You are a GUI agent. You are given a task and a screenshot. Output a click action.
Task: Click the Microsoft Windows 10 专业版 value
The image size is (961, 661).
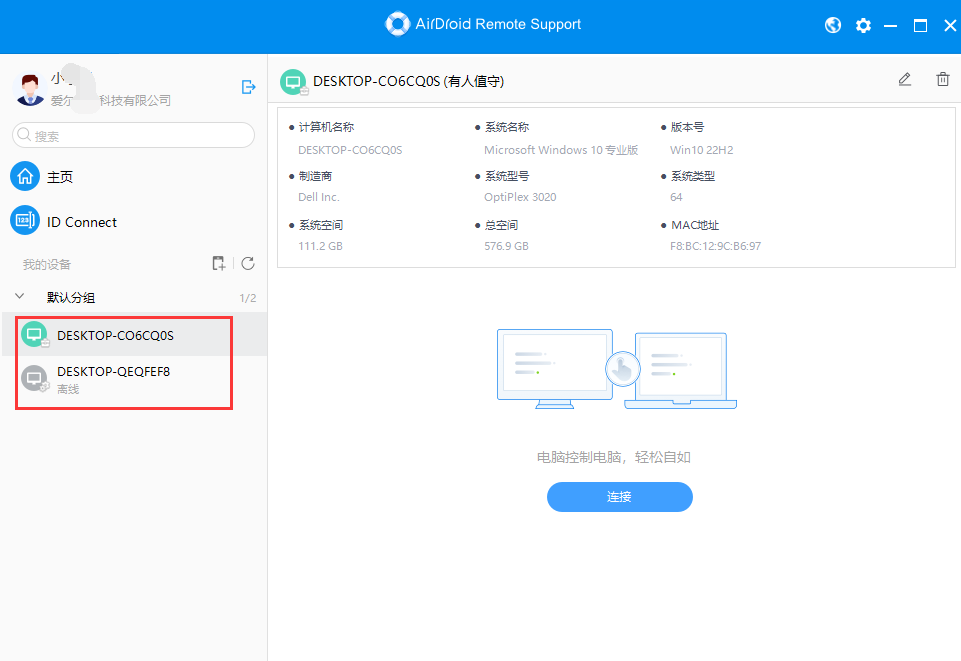coord(561,150)
